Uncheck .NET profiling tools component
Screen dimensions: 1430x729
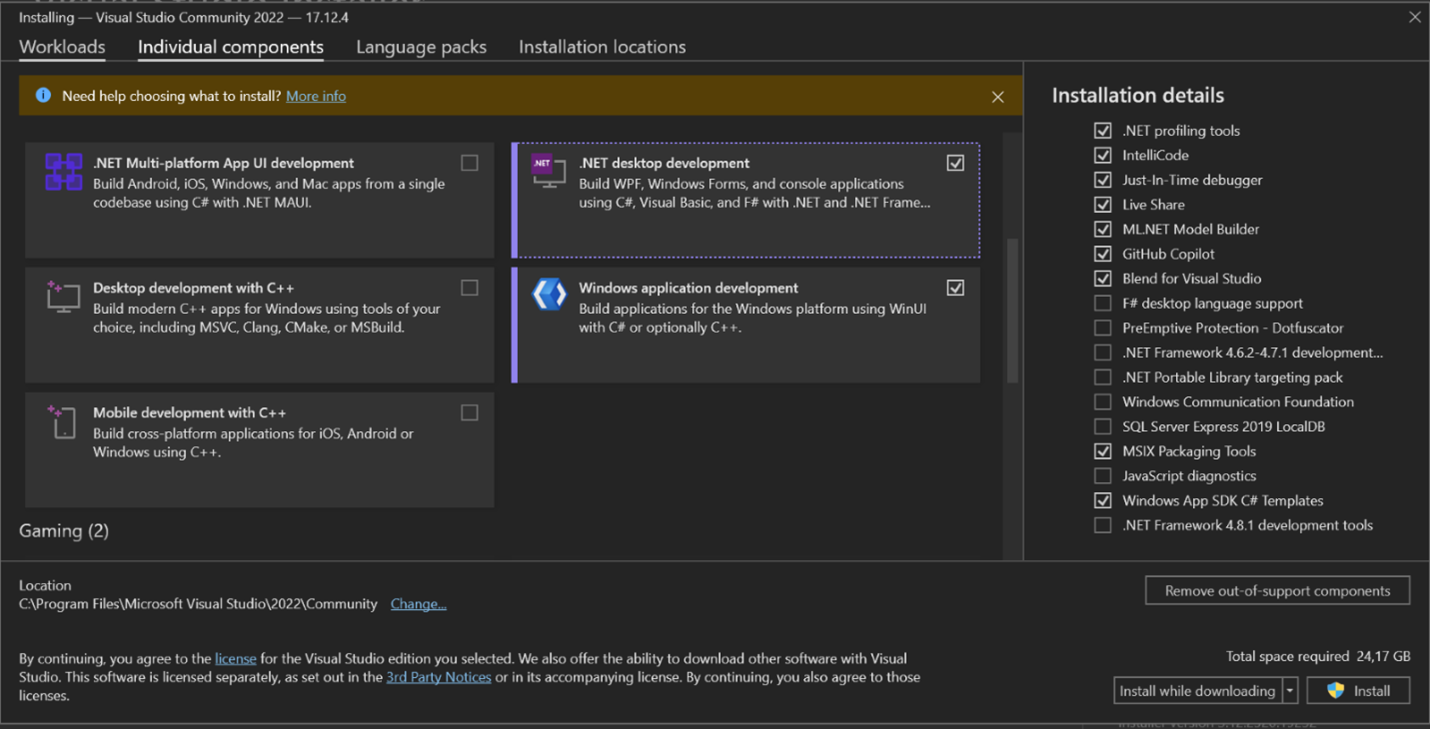pos(1102,130)
